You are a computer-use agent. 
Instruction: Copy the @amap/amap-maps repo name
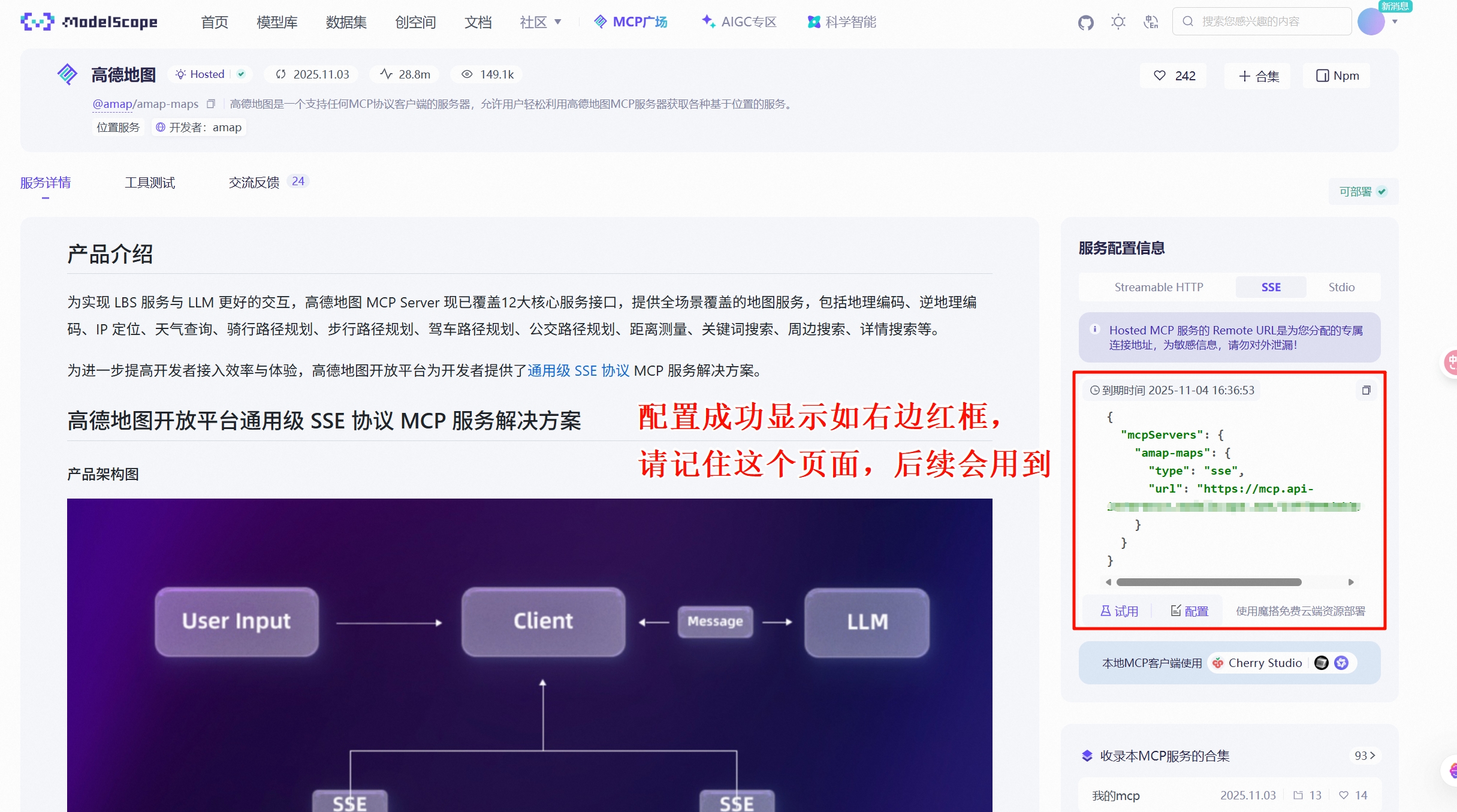211,104
